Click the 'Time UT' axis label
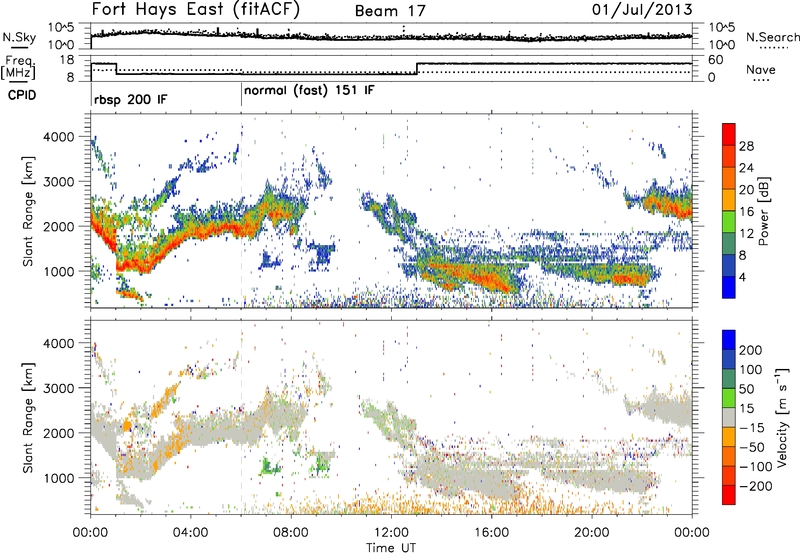Viewport: 800px width, 554px height. (391, 548)
